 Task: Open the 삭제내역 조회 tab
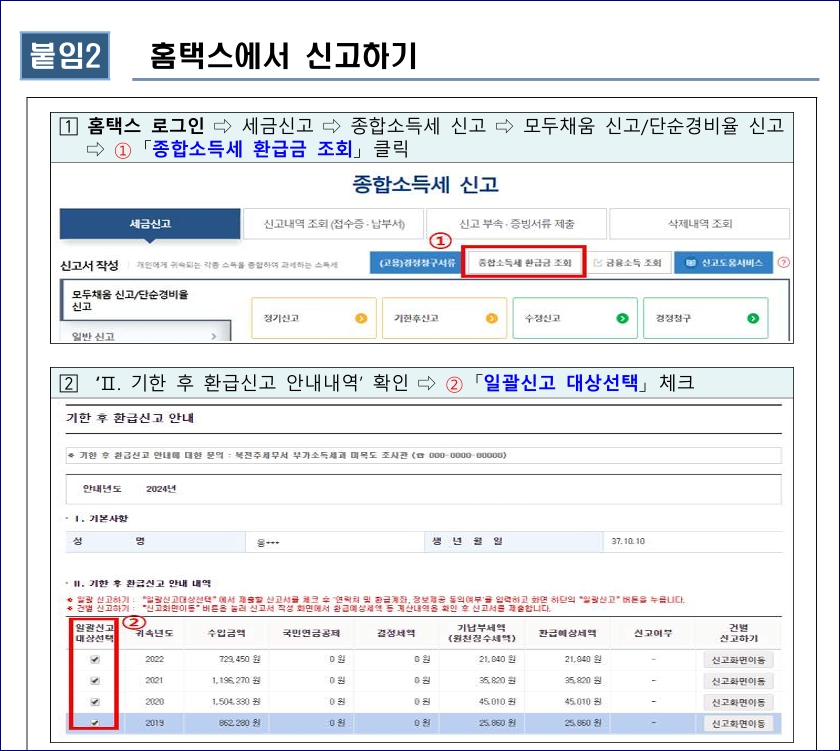[700, 222]
